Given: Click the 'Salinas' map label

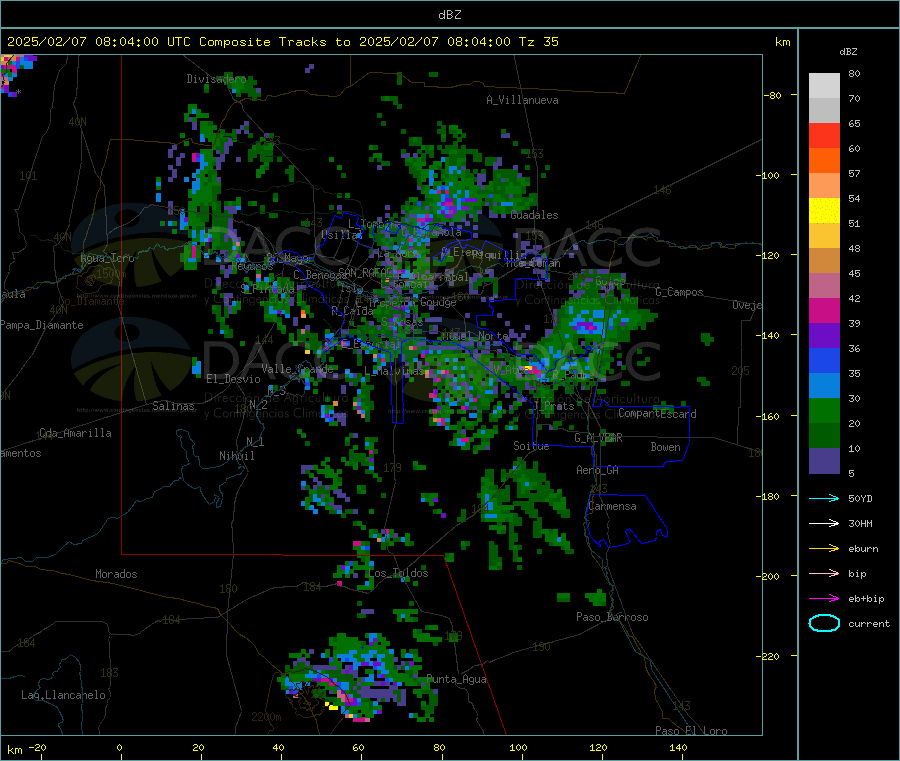Looking at the screenshot, I should click(173, 406).
